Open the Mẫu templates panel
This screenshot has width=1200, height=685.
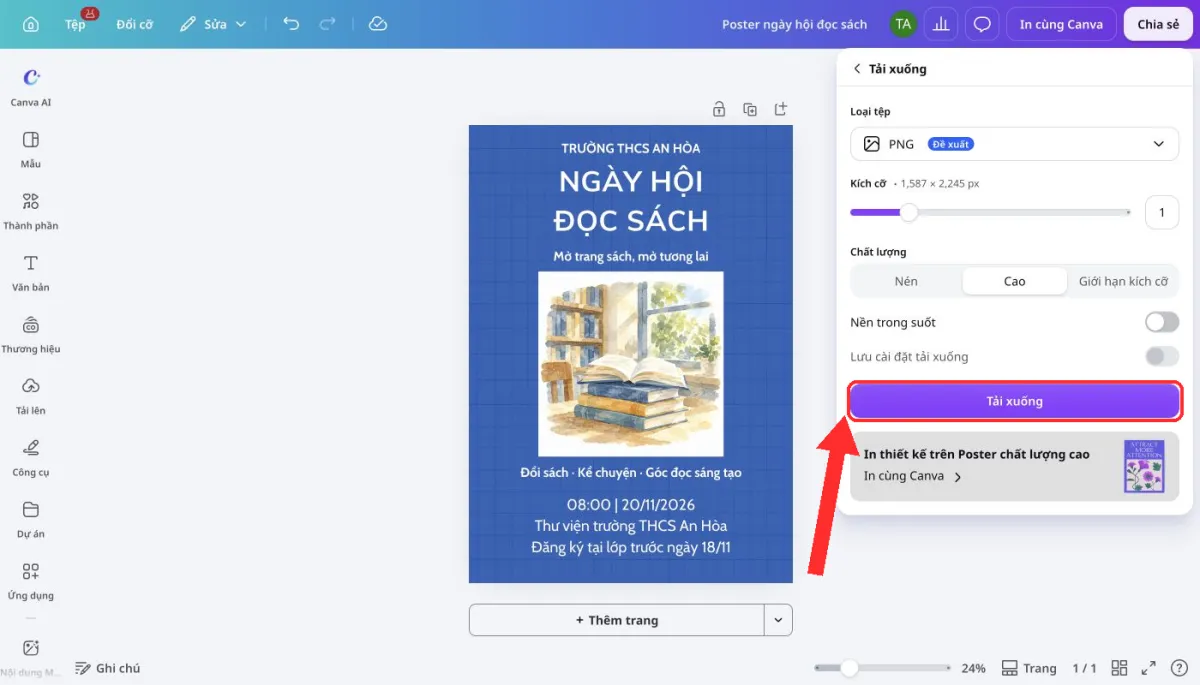coord(31,148)
